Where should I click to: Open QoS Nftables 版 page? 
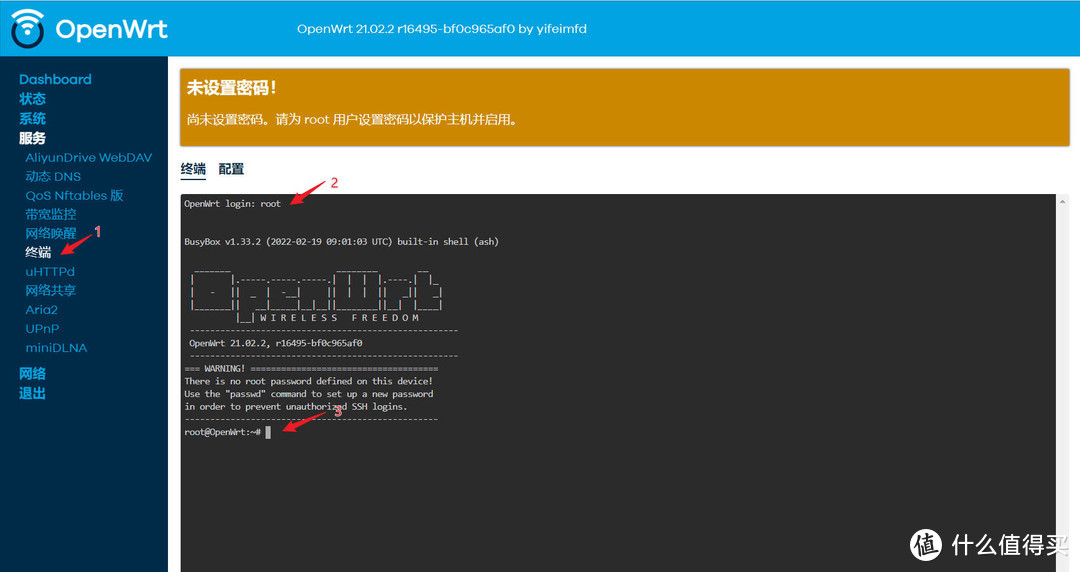point(74,196)
